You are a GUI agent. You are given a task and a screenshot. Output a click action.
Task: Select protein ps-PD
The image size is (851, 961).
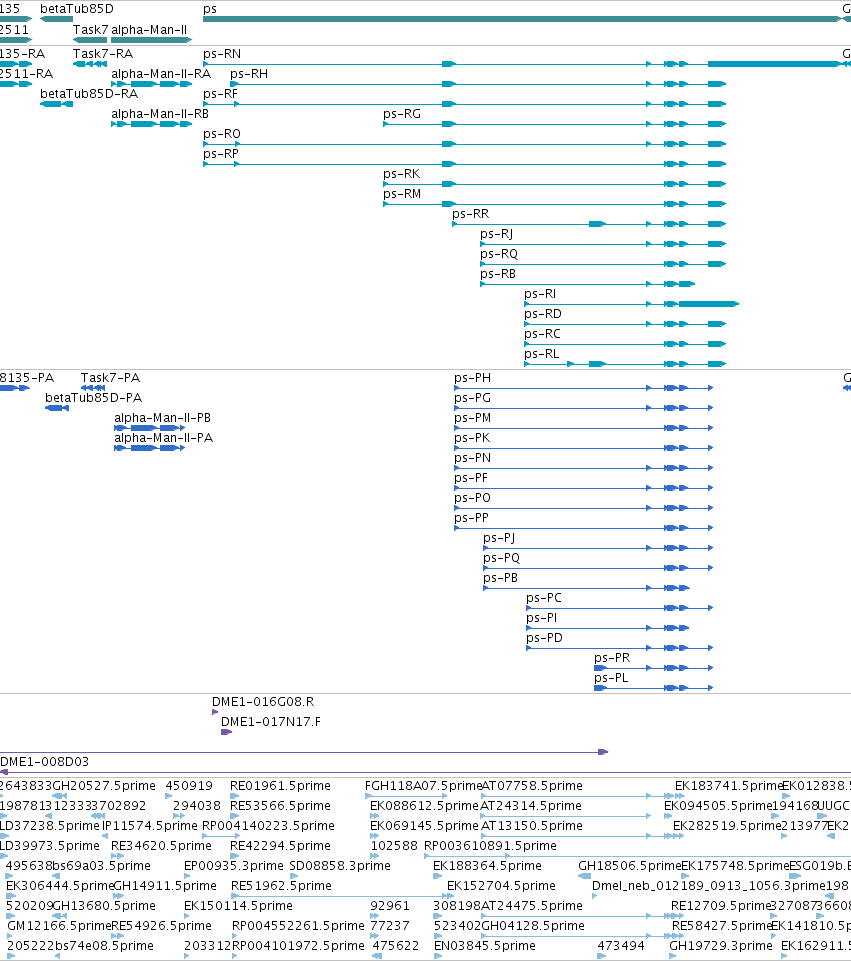tap(620, 648)
